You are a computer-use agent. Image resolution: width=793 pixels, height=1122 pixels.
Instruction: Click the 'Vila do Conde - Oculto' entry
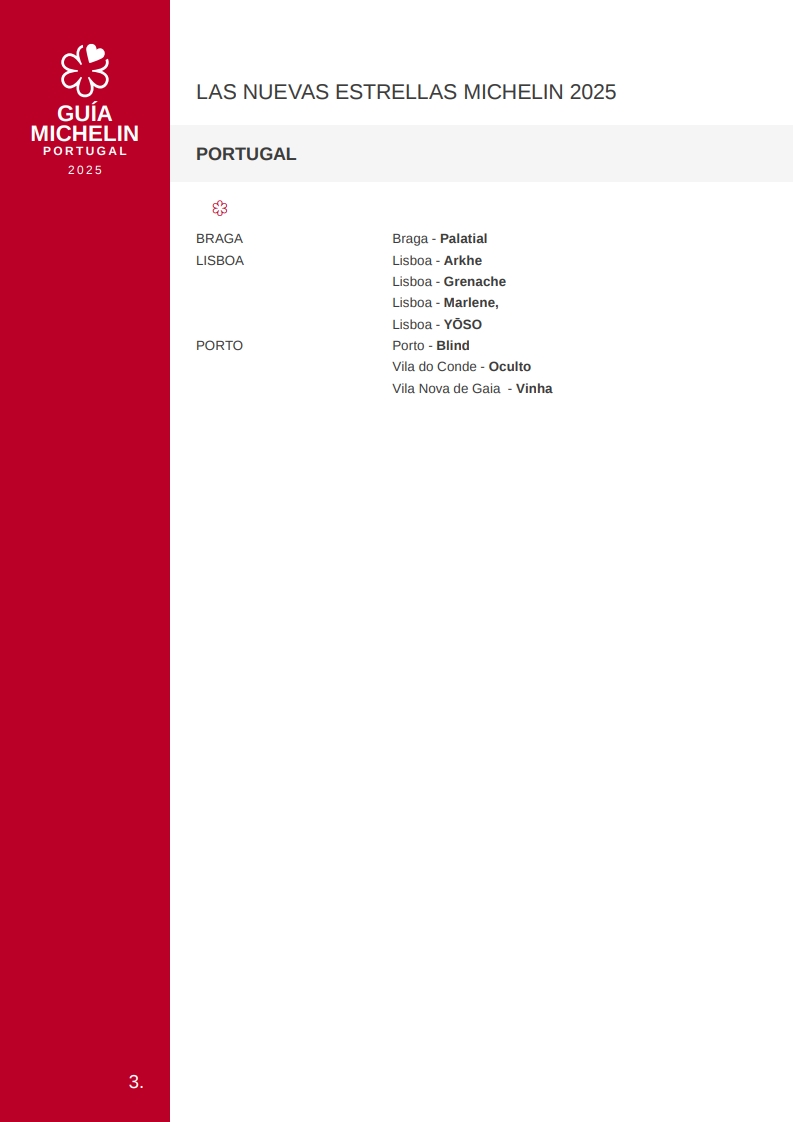tap(462, 366)
